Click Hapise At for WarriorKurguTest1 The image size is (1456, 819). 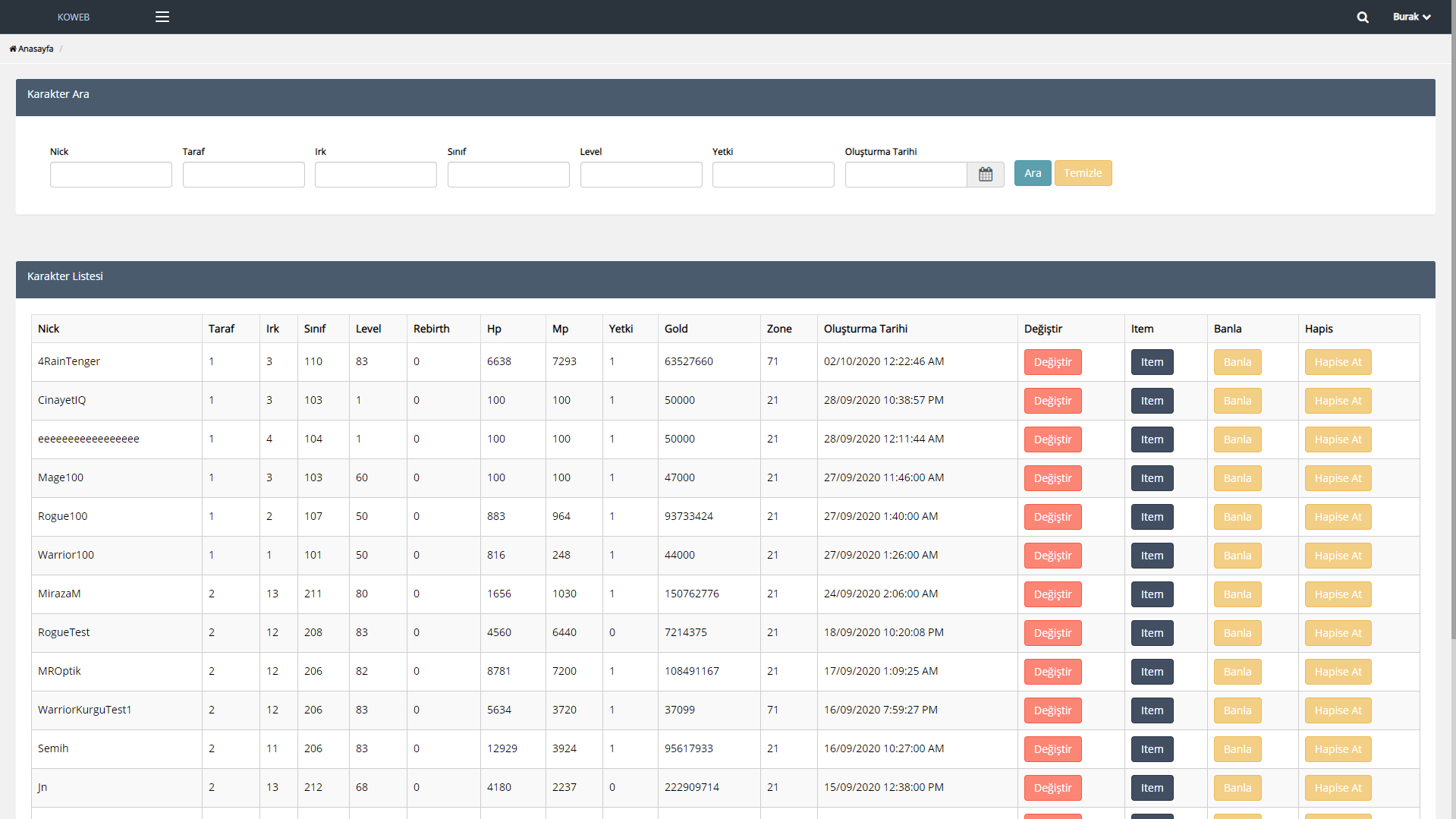pyautogui.click(x=1338, y=710)
